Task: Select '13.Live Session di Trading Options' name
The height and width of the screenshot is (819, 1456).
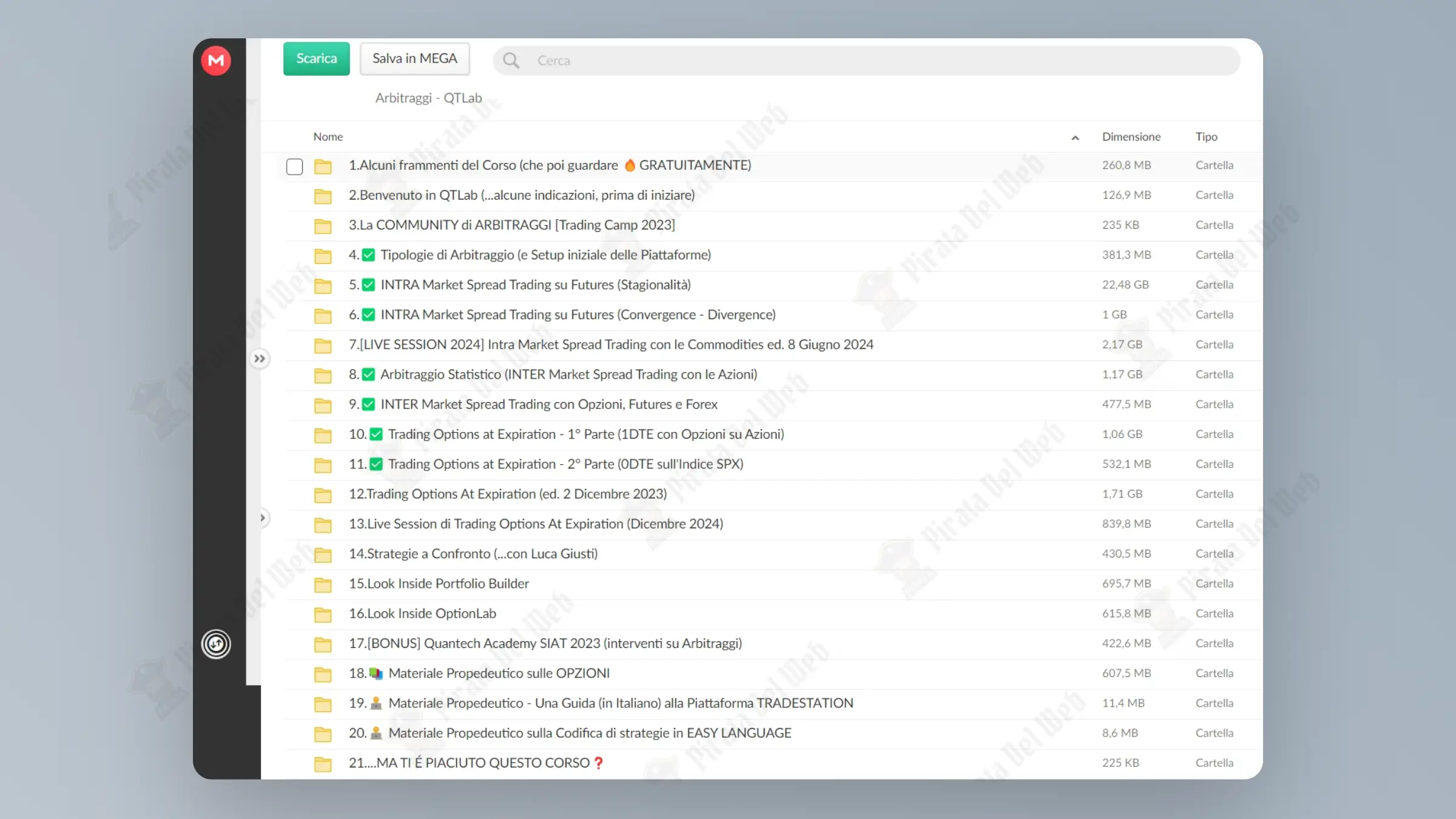Action: [x=536, y=524]
